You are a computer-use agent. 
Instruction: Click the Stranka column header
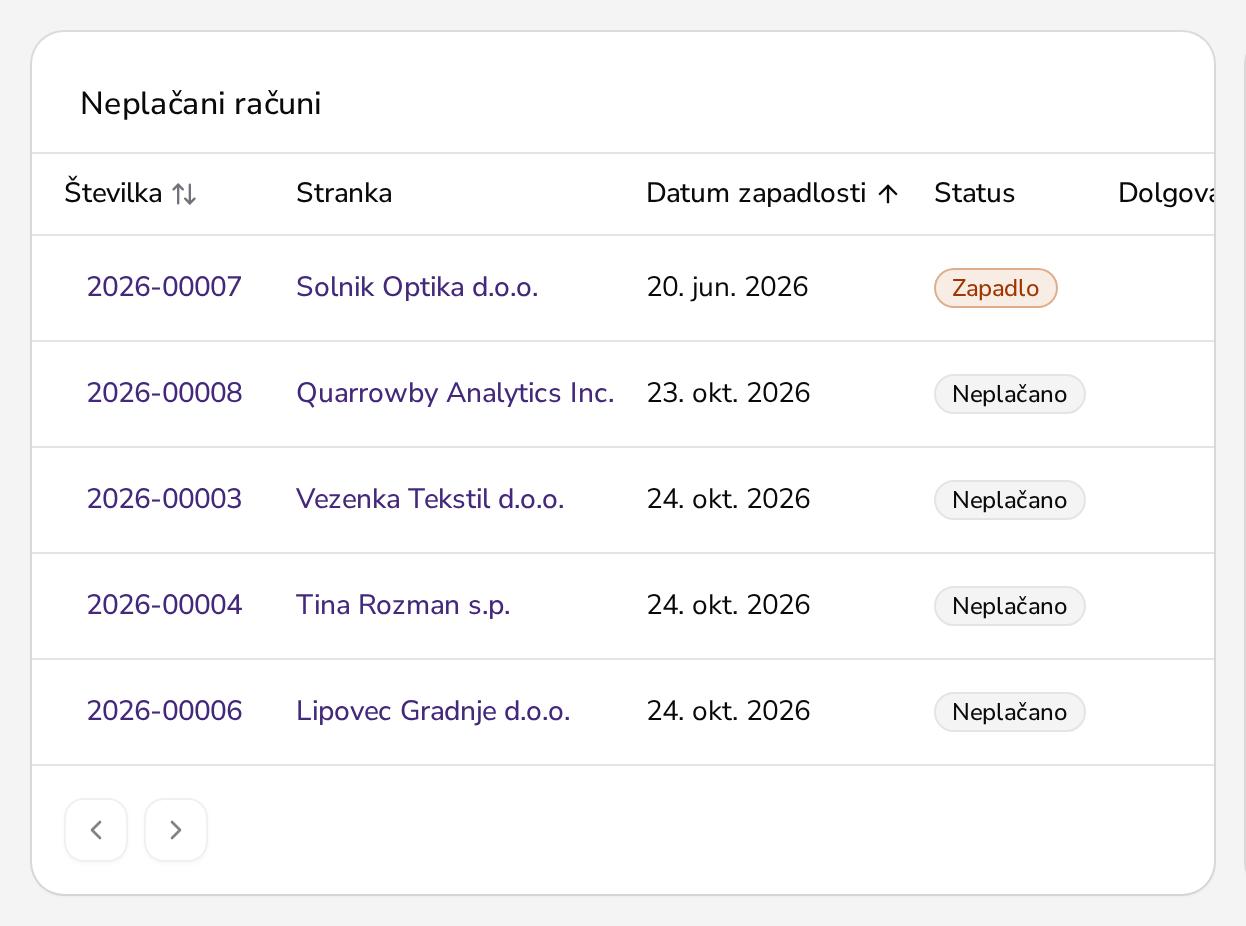344,194
